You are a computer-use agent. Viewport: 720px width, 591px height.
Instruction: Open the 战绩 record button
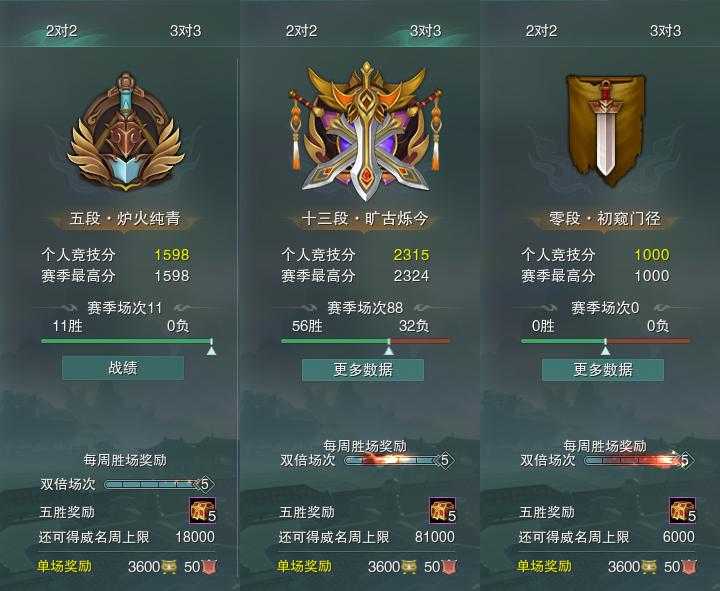123,368
